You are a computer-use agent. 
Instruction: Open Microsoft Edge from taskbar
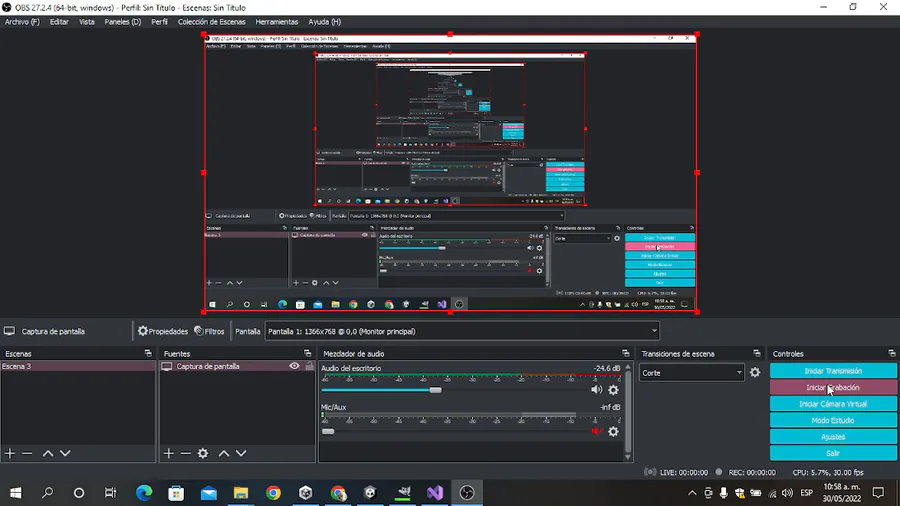(144, 493)
